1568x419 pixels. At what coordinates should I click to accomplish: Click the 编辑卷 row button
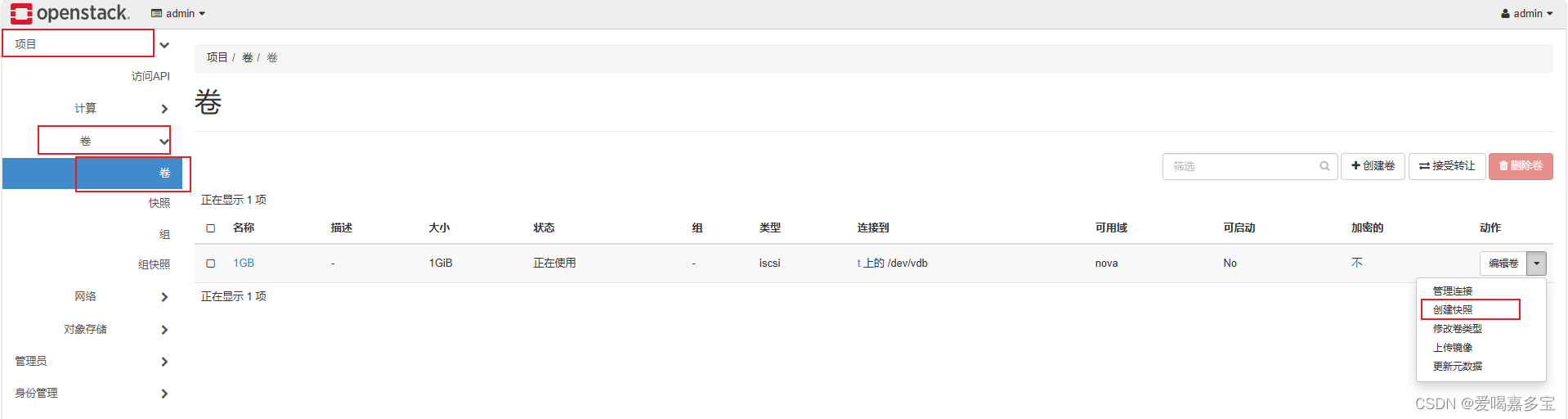point(1503,263)
